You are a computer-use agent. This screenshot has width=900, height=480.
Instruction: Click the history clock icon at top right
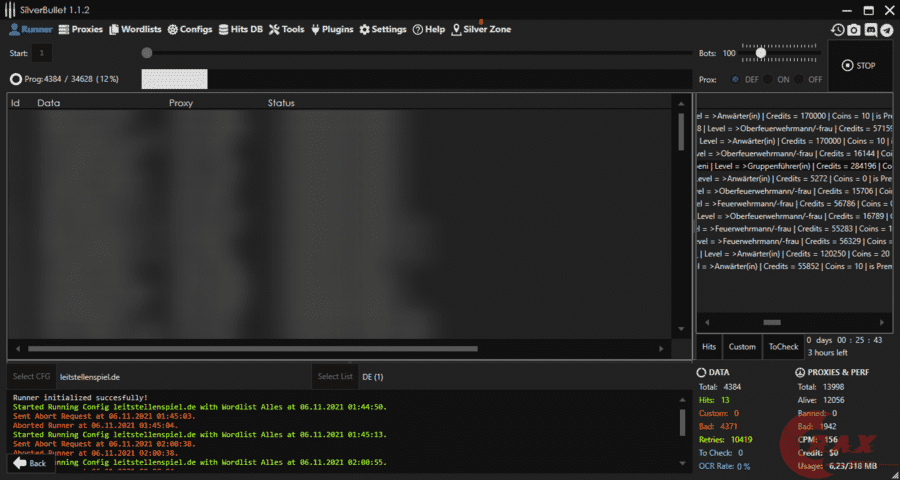coord(837,30)
